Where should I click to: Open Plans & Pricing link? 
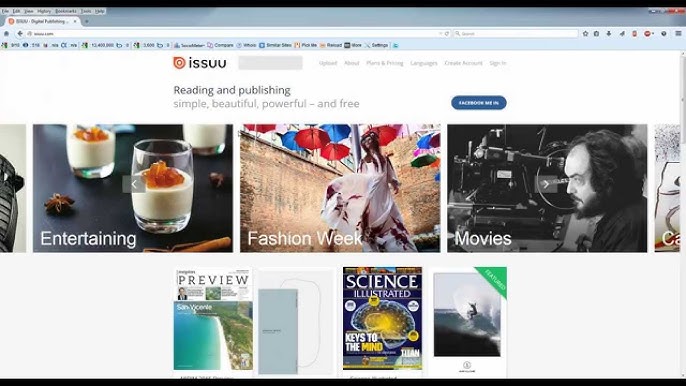(x=385, y=63)
